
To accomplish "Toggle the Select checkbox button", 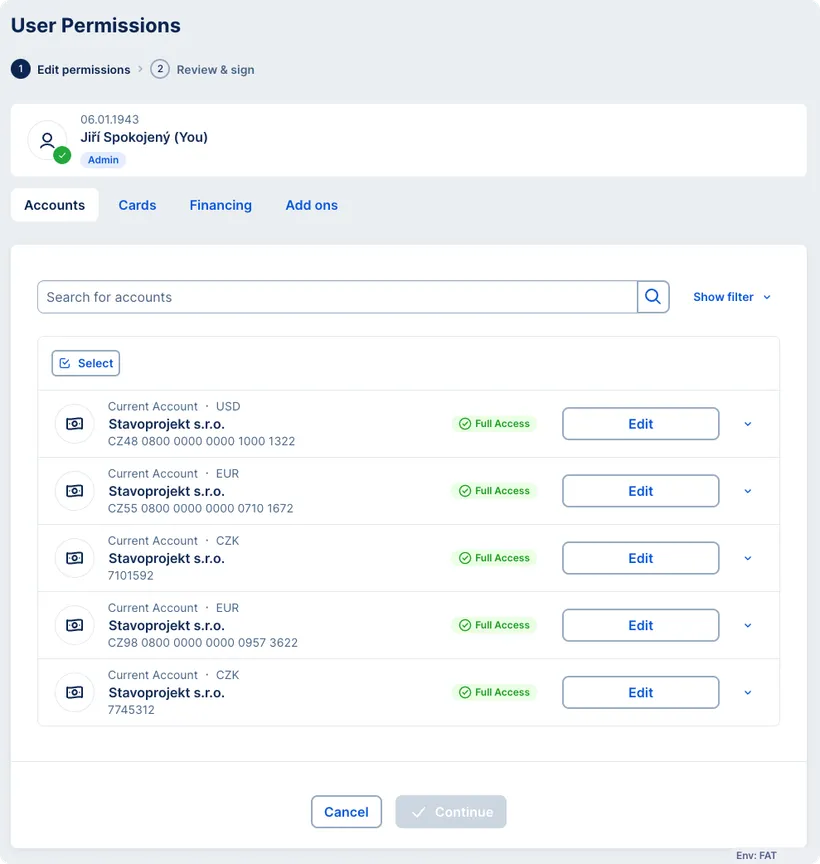I will (86, 363).
